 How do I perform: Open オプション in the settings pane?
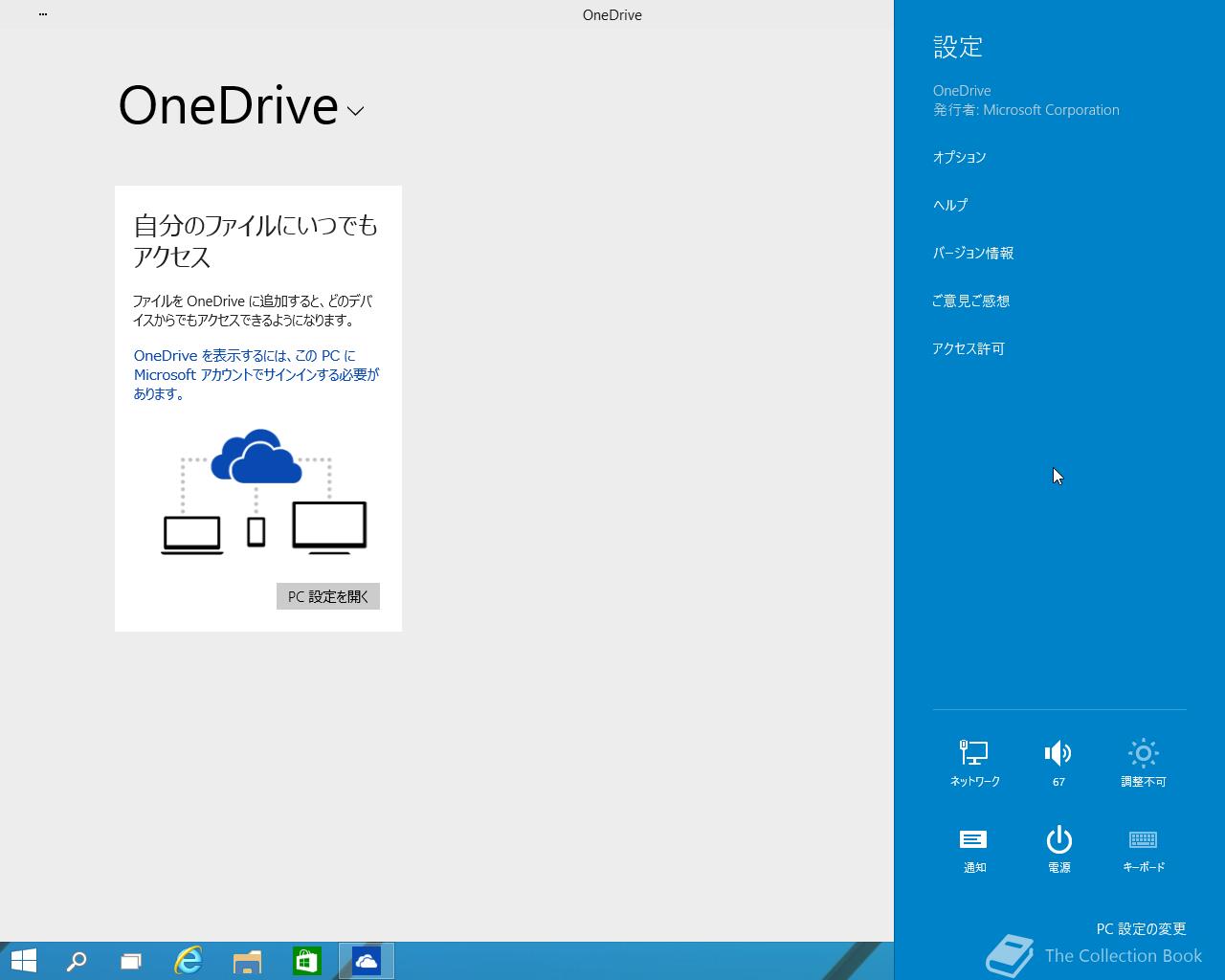tap(959, 157)
